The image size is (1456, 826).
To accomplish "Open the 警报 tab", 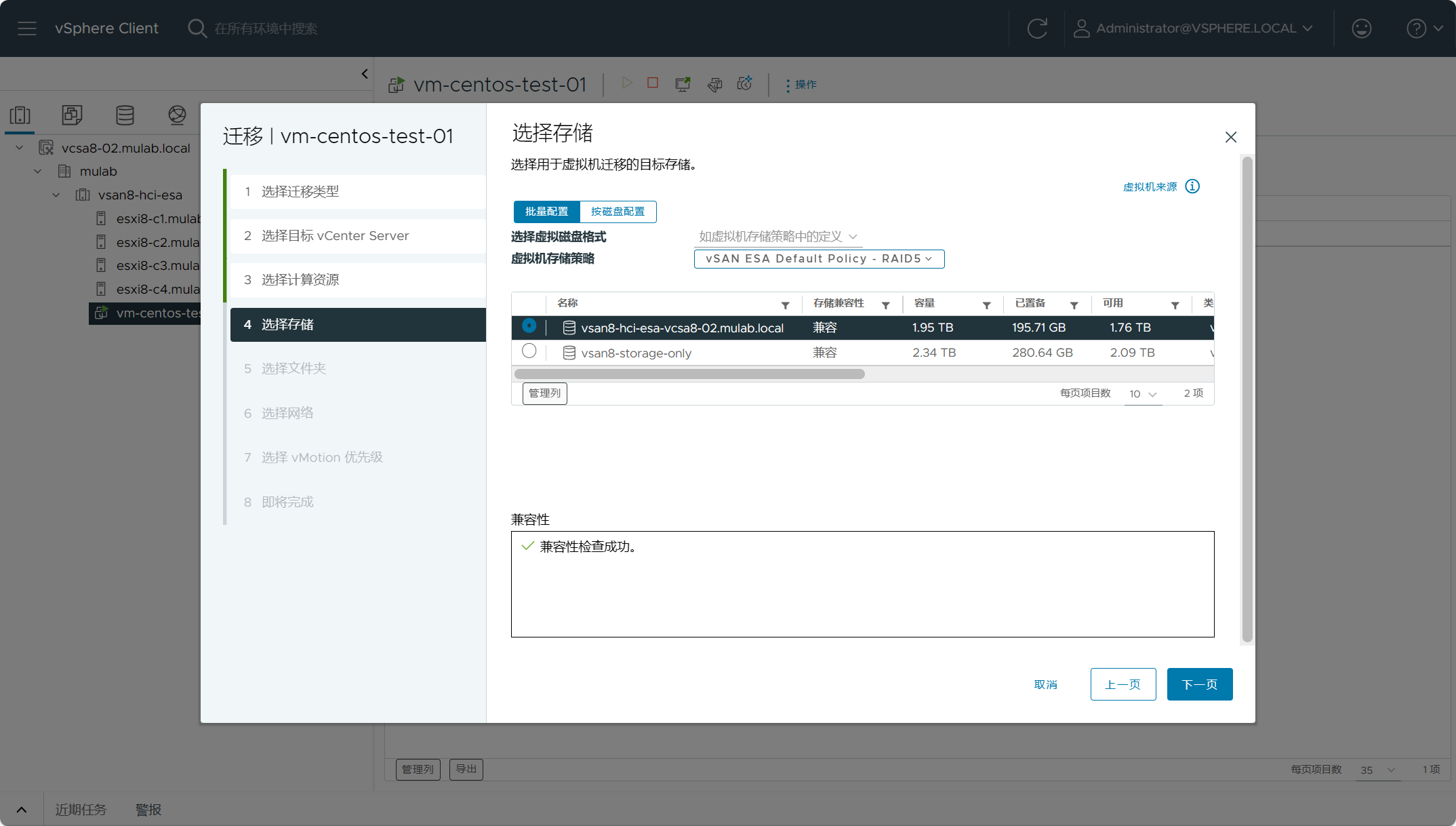I will [x=148, y=810].
